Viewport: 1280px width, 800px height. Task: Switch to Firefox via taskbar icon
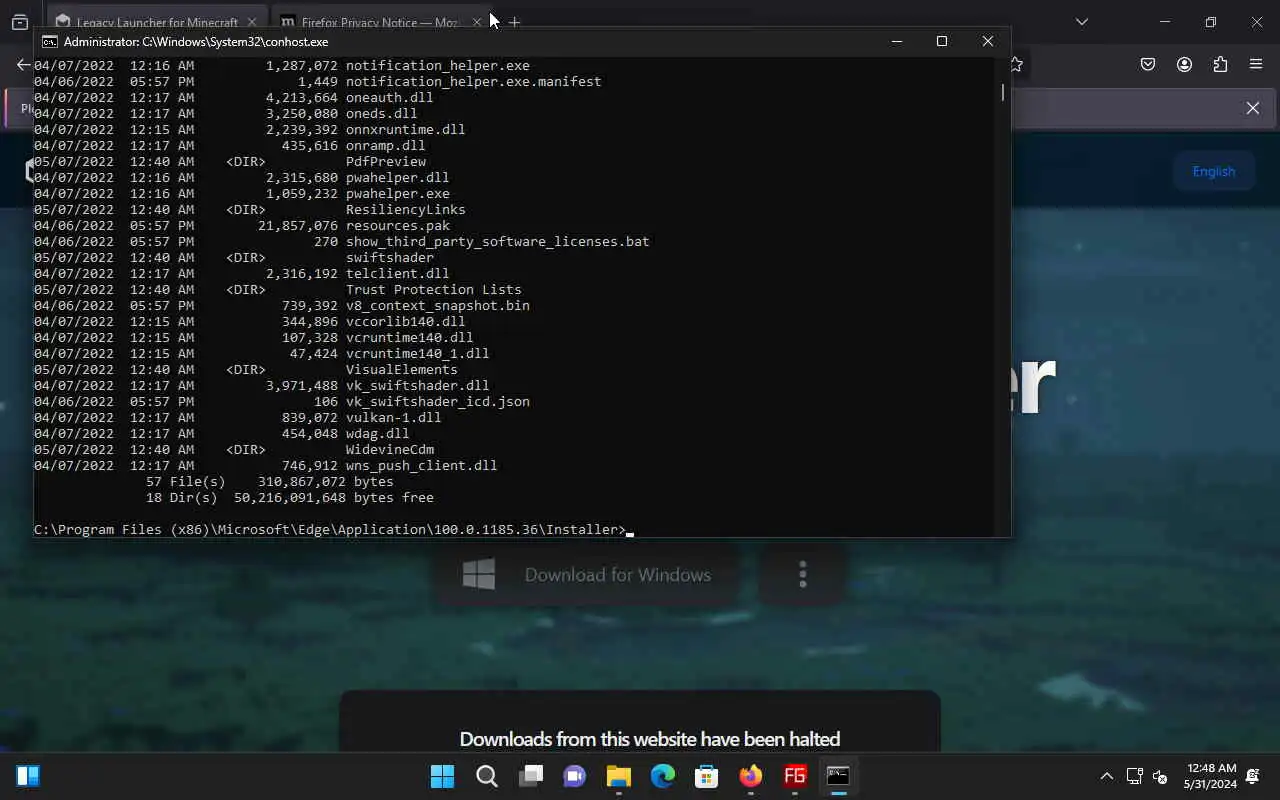tap(751, 776)
